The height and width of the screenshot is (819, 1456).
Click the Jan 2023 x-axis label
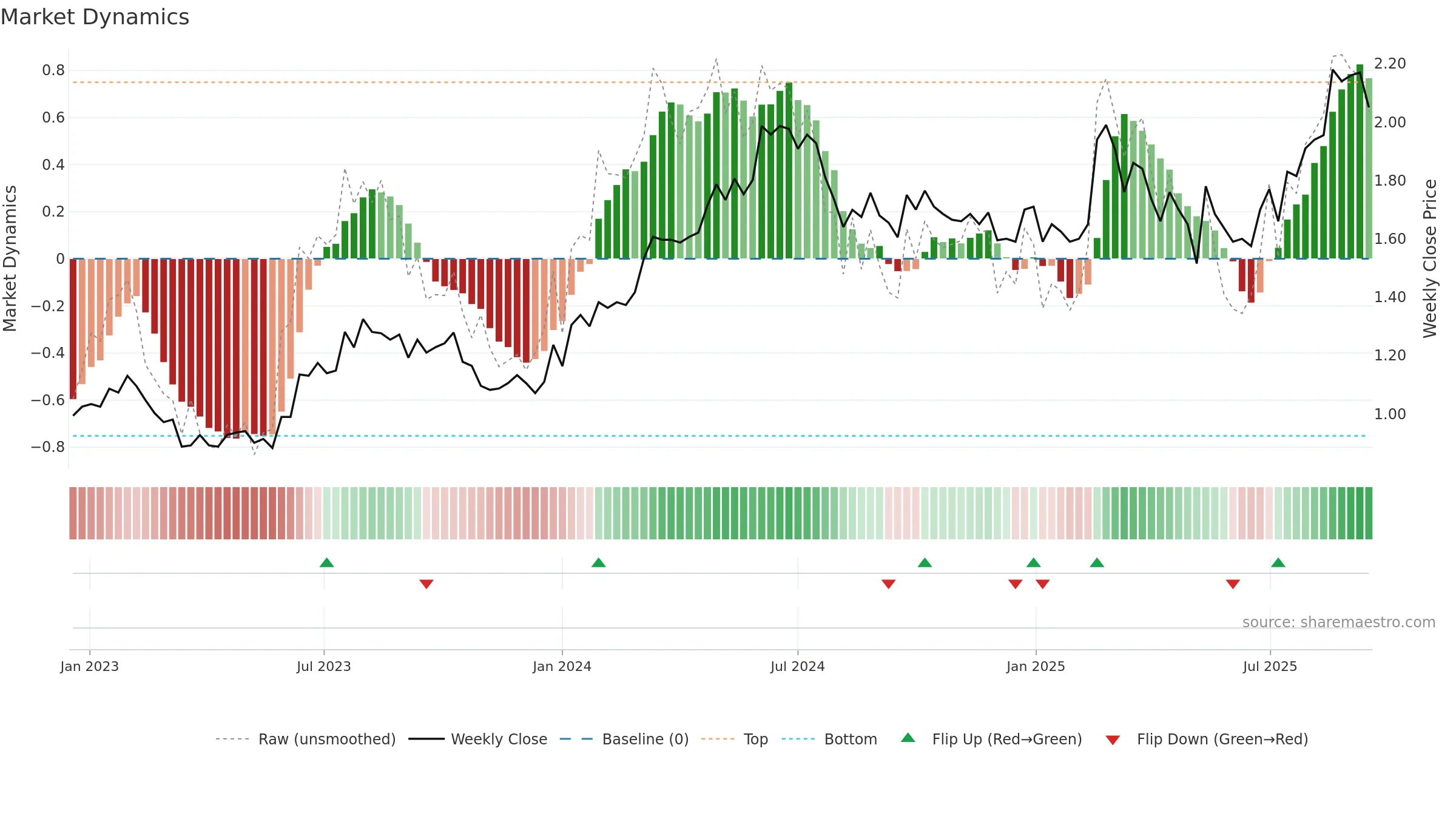(x=90, y=666)
